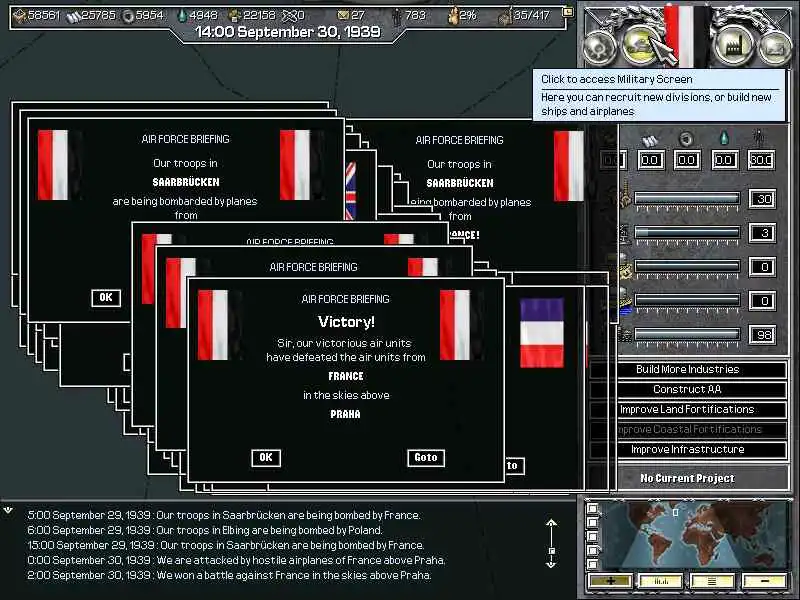Click the manpower soldier icon beside 783
Viewport: 800px width, 600px height.
396,17
